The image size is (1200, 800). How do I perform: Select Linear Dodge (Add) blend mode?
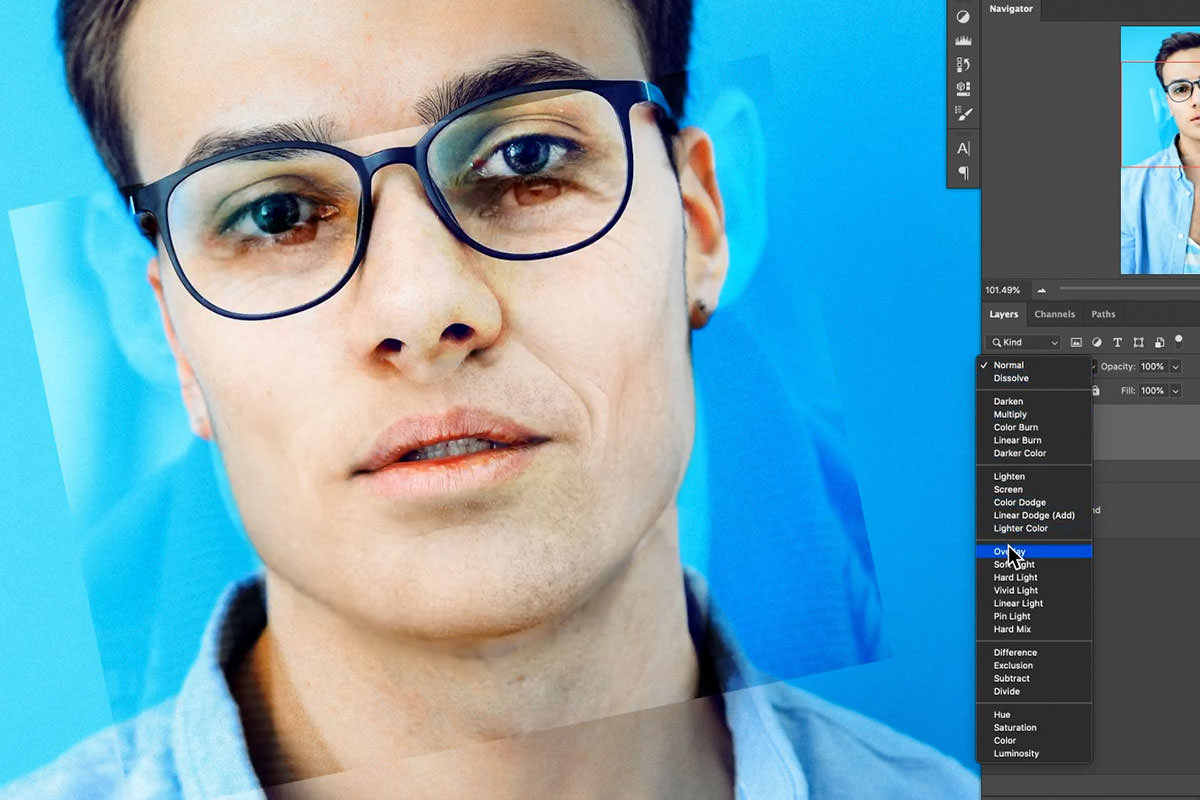(1034, 515)
